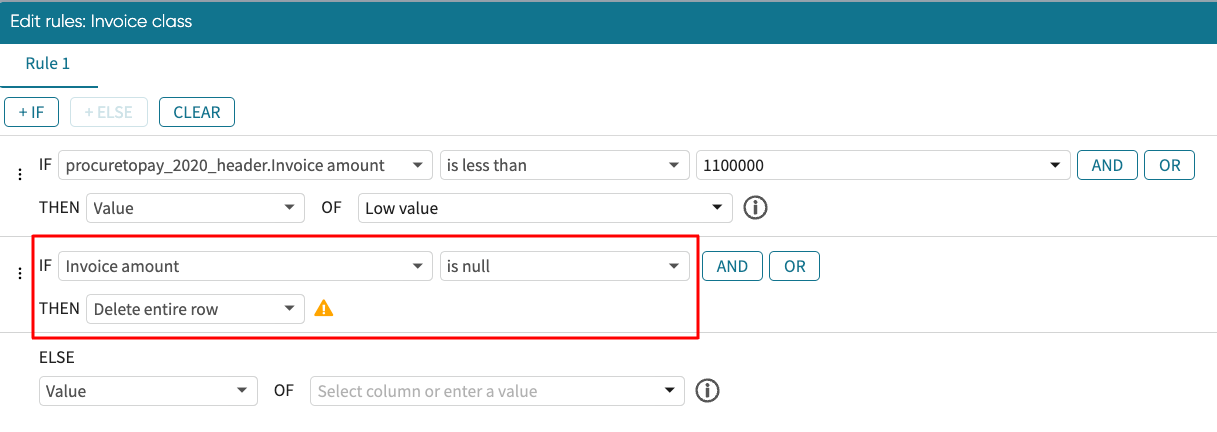Click AND button next to is null
The image size is (1217, 432).
point(732,267)
